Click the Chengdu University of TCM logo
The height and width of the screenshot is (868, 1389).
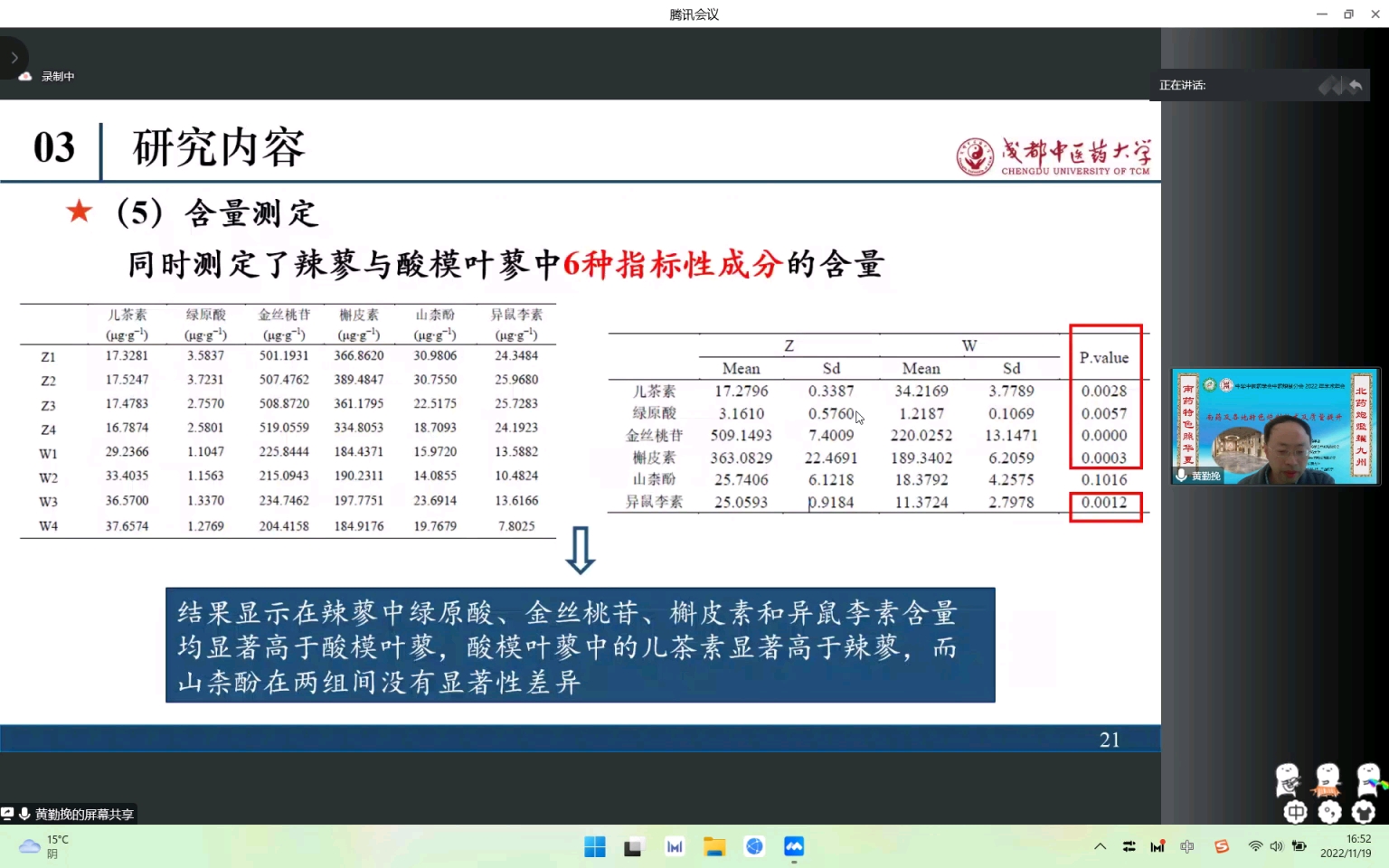pyautogui.click(x=1054, y=156)
